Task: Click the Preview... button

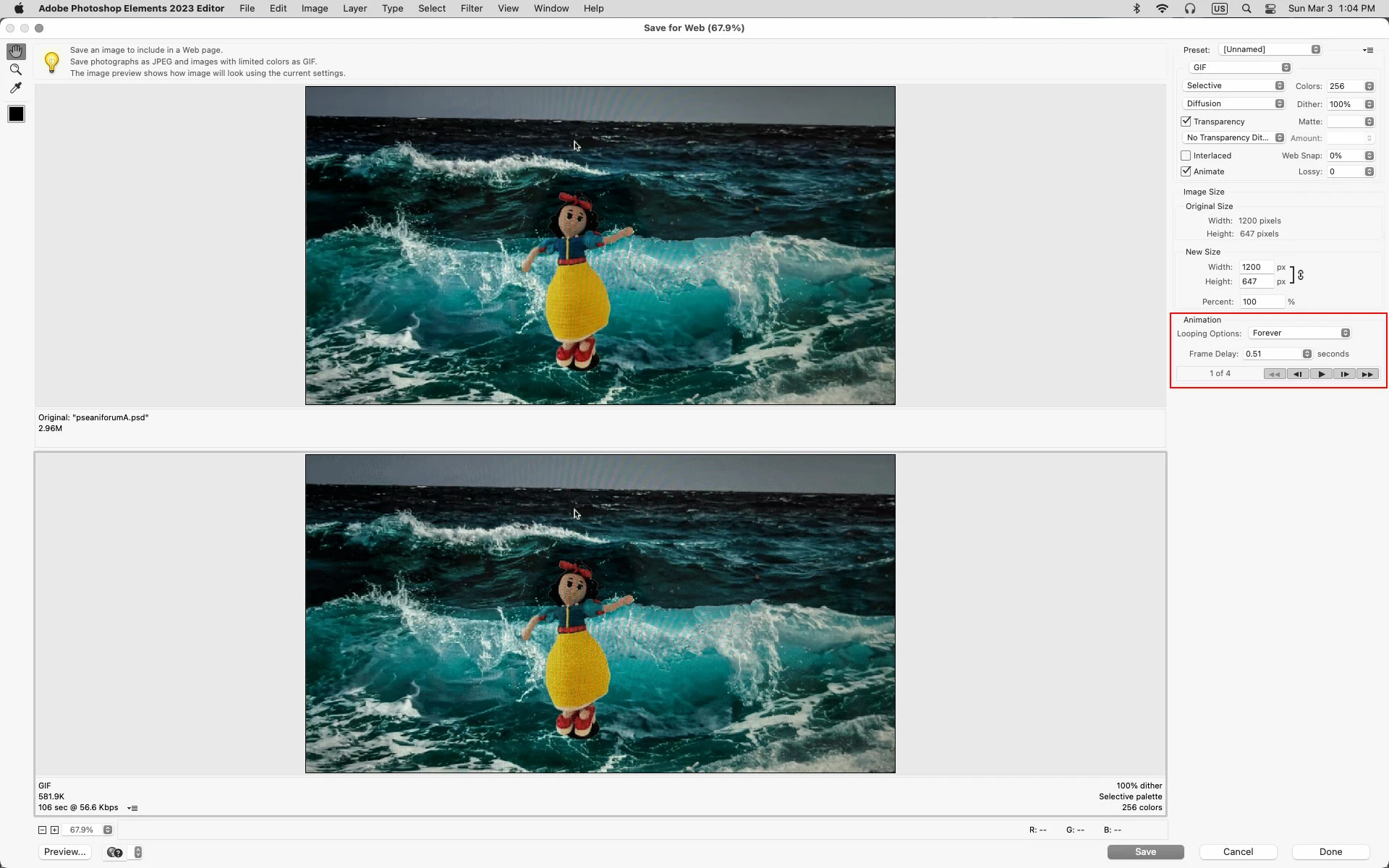Action: pos(65,851)
